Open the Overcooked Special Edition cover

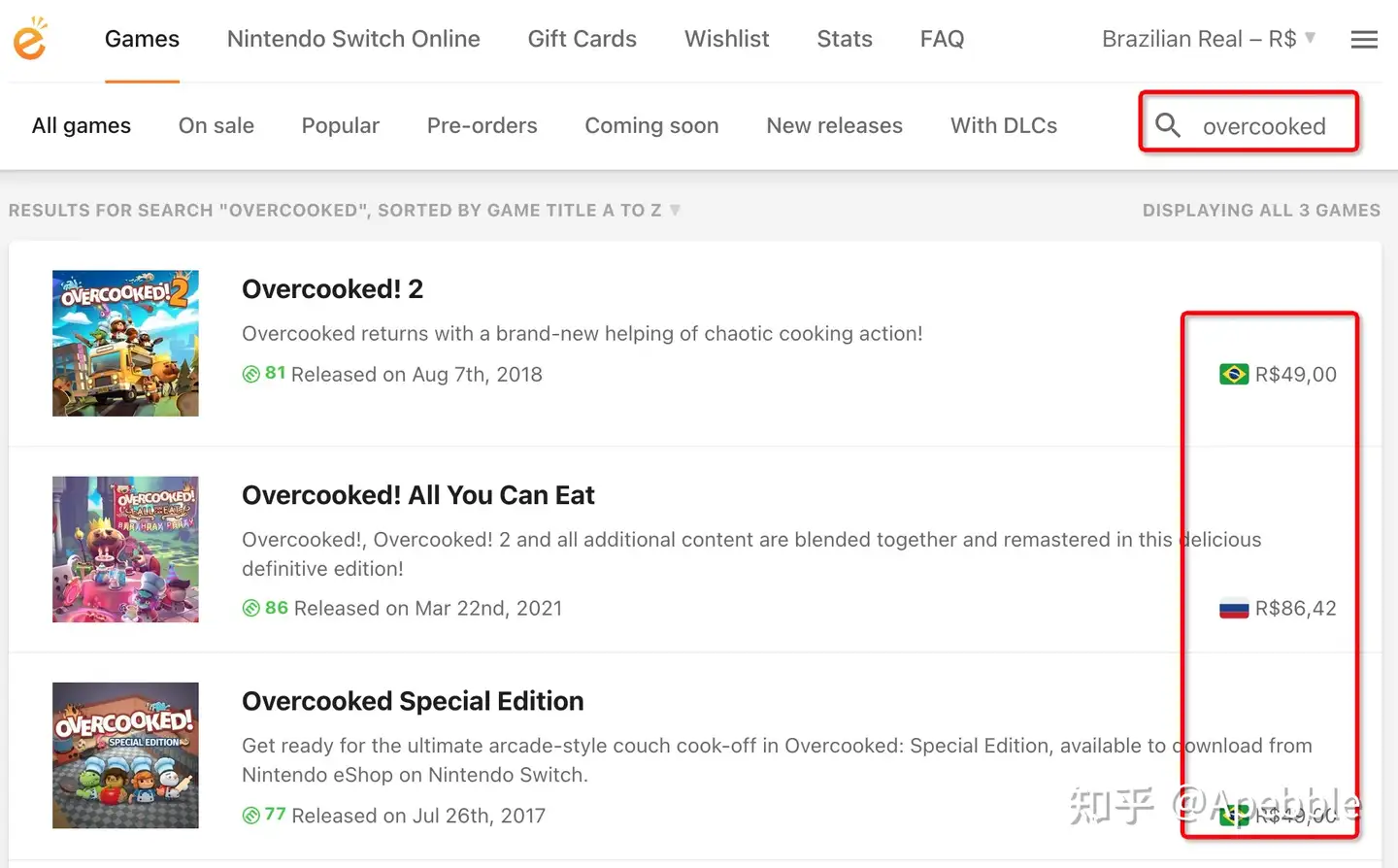click(125, 755)
